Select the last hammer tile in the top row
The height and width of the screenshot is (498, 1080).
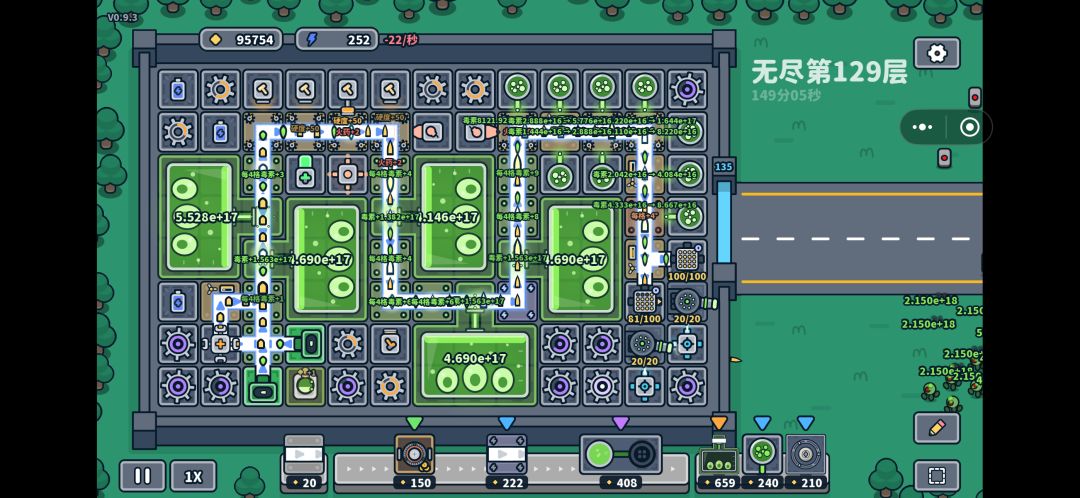coord(390,90)
